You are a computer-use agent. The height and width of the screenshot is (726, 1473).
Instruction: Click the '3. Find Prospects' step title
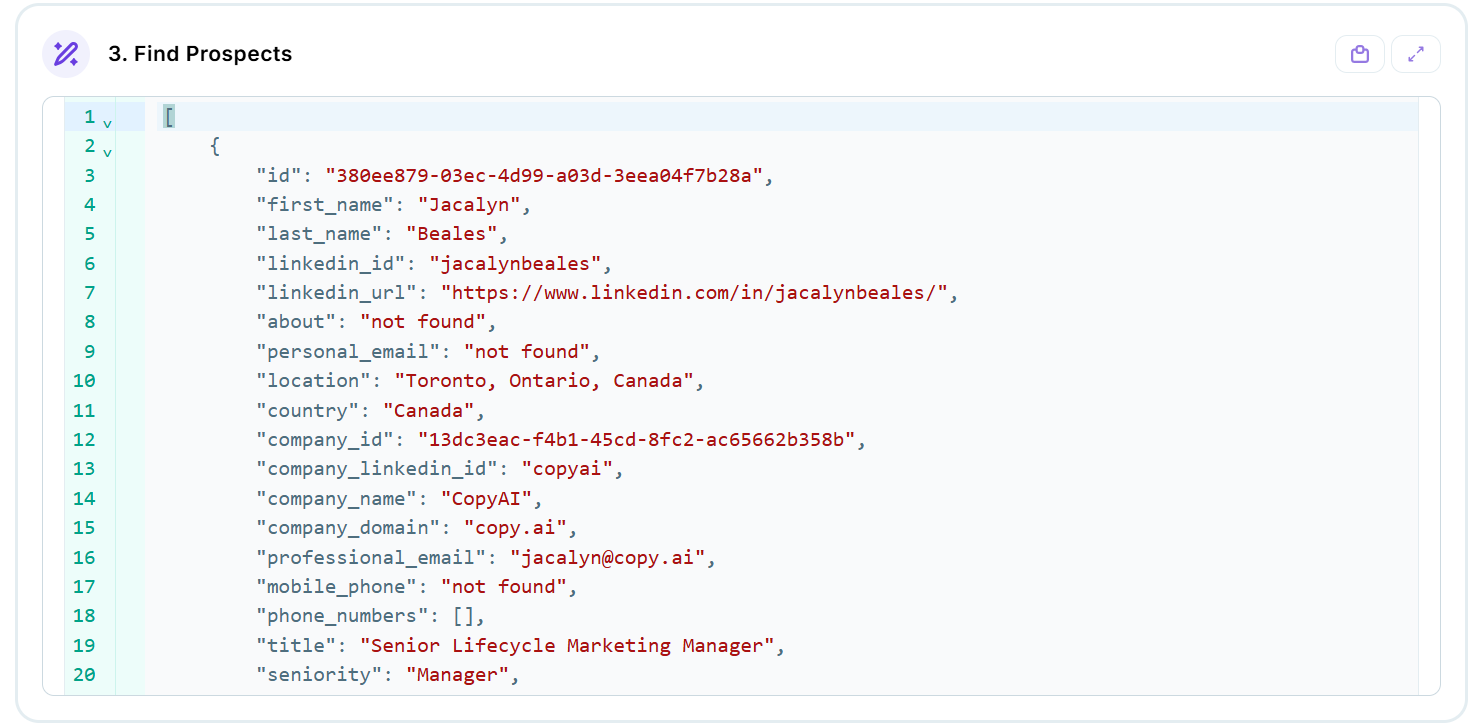[200, 54]
